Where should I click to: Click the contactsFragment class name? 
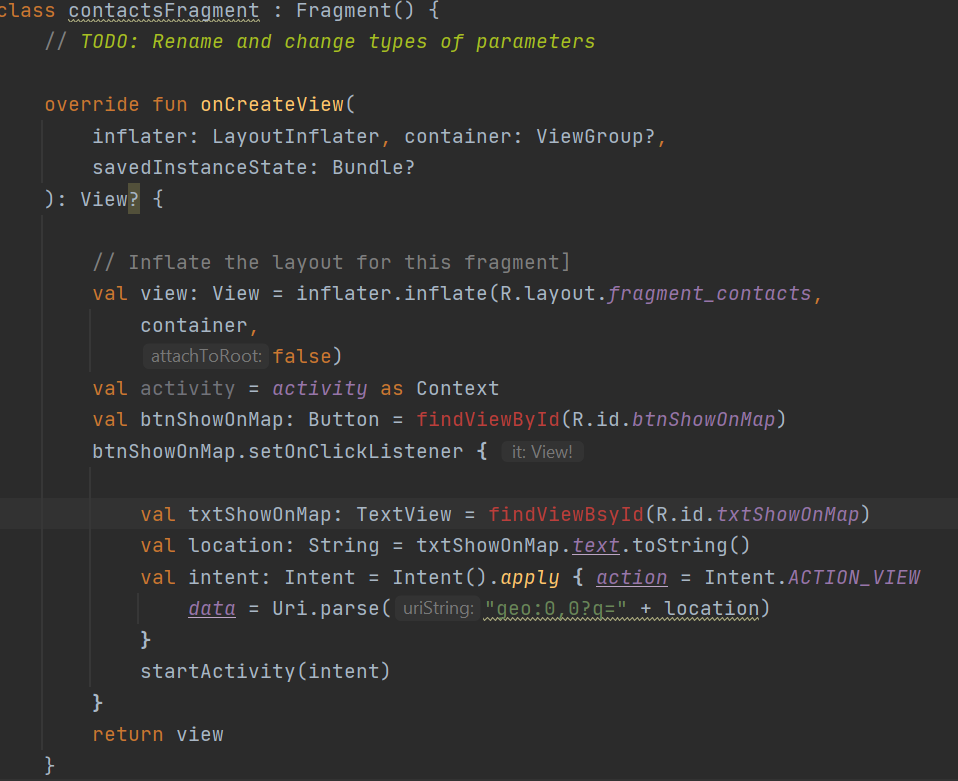[164, 11]
